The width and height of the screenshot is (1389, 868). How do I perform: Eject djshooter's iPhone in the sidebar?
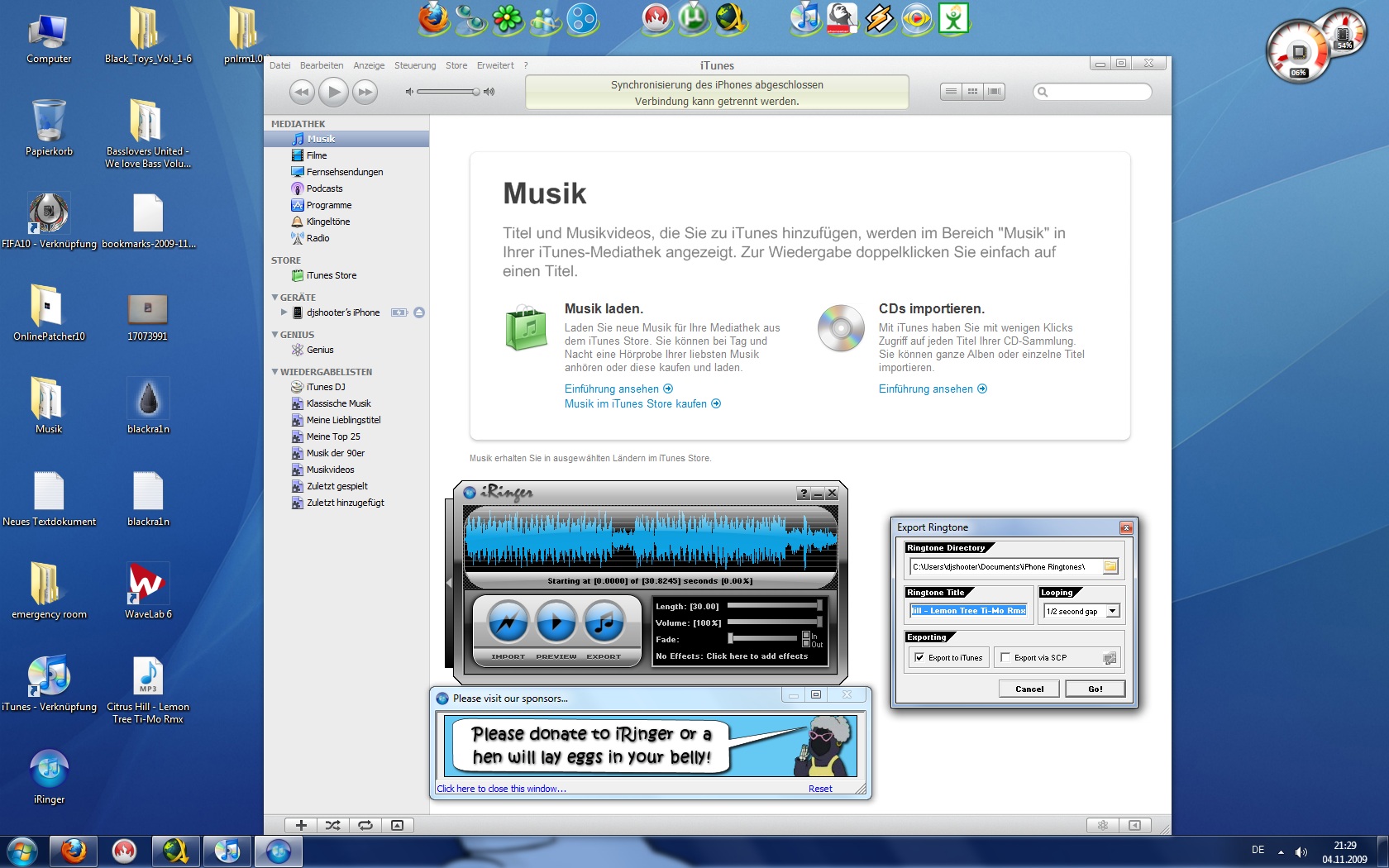[419, 312]
